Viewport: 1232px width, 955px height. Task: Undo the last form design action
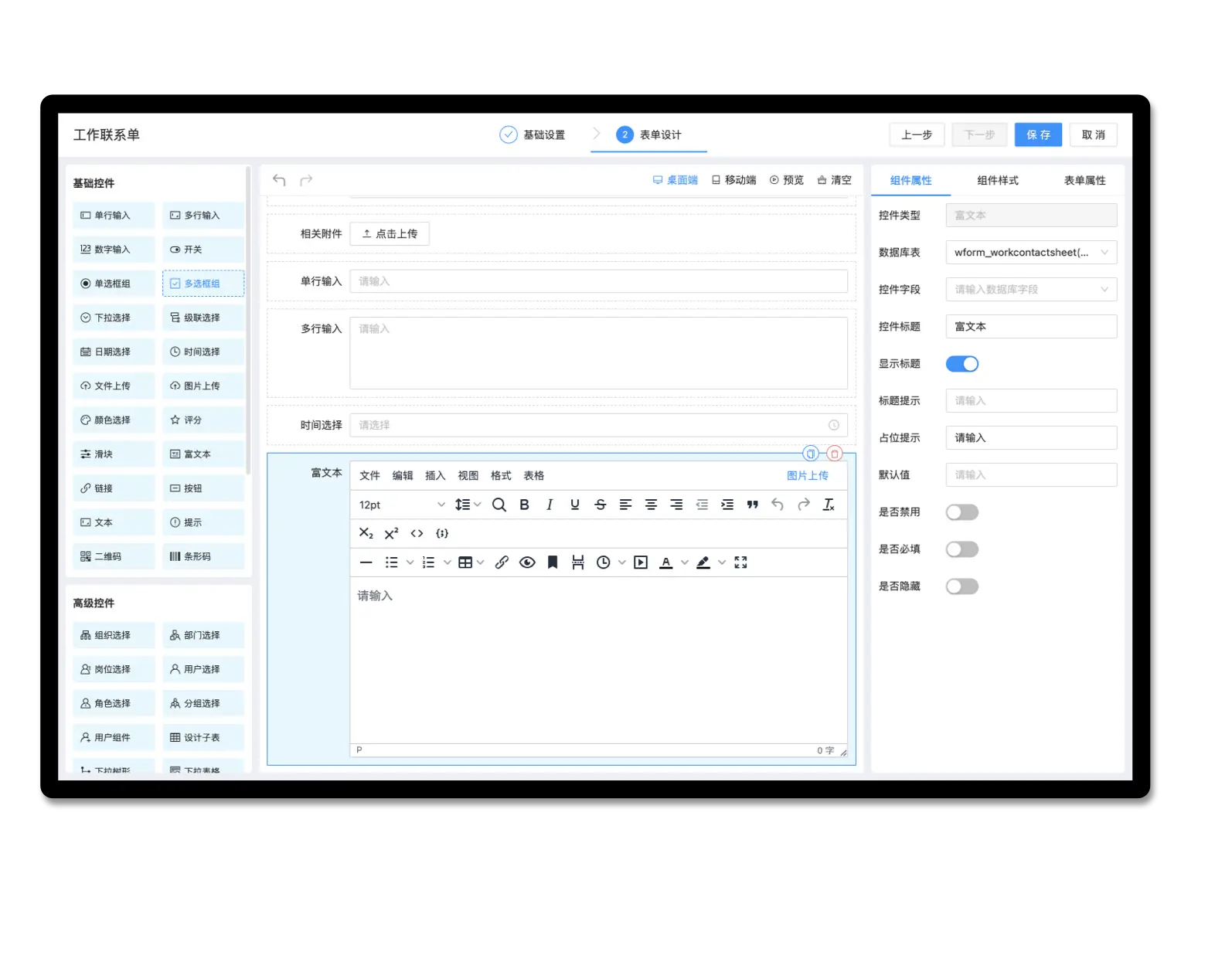279,180
